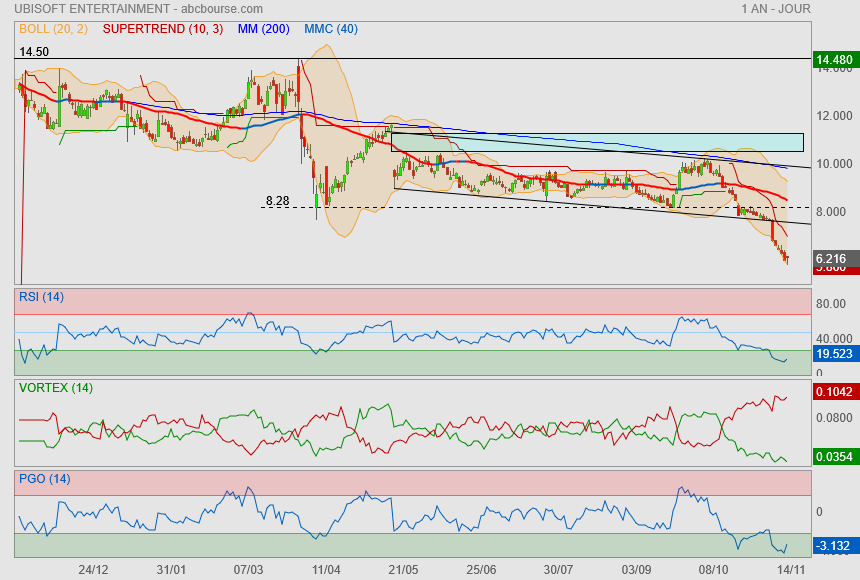Screen dimensions: 860x580
Task: Click the MM (200) indicator label
Action: point(263,29)
